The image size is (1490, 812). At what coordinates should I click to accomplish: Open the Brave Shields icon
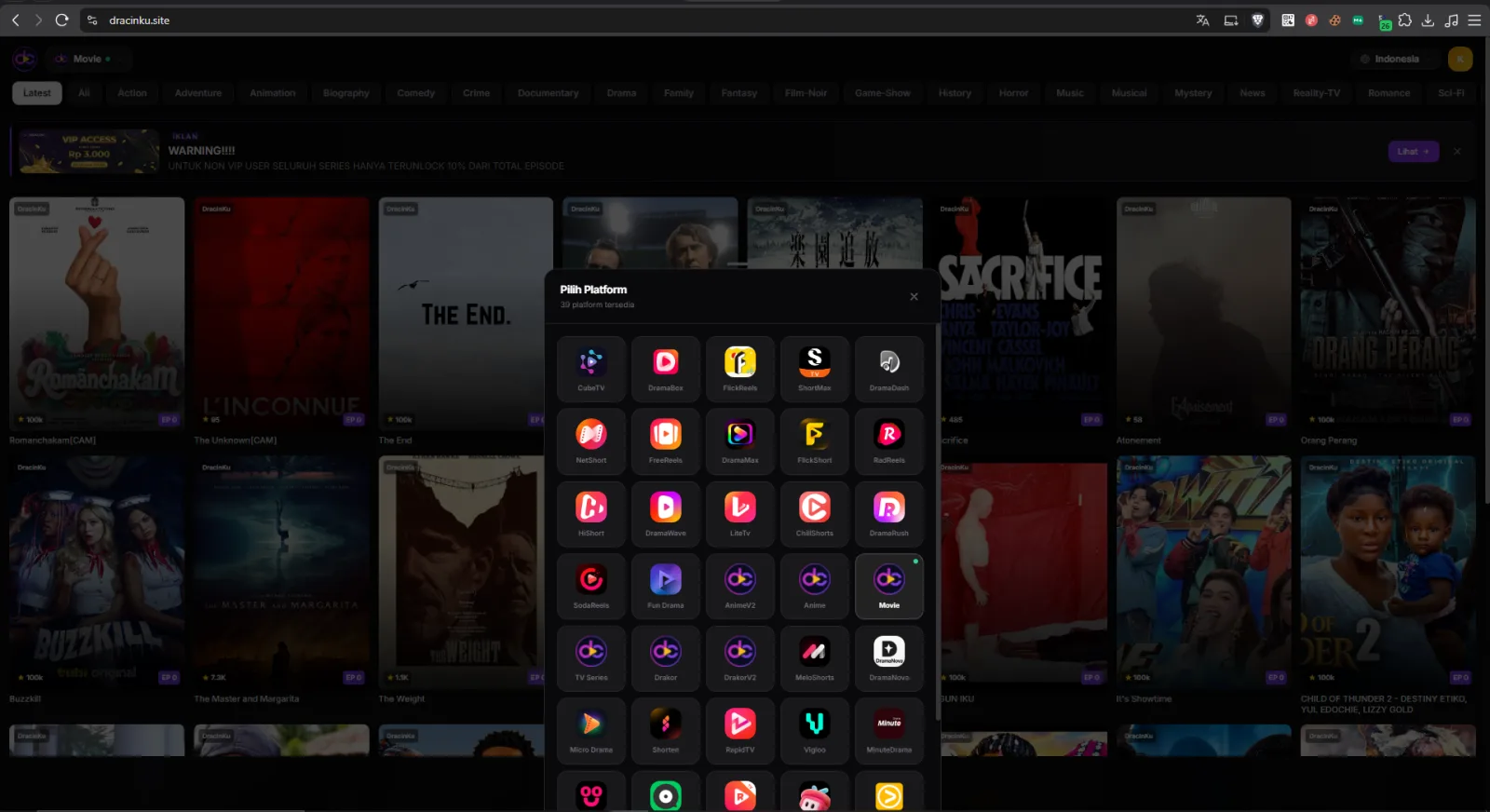click(1257, 20)
